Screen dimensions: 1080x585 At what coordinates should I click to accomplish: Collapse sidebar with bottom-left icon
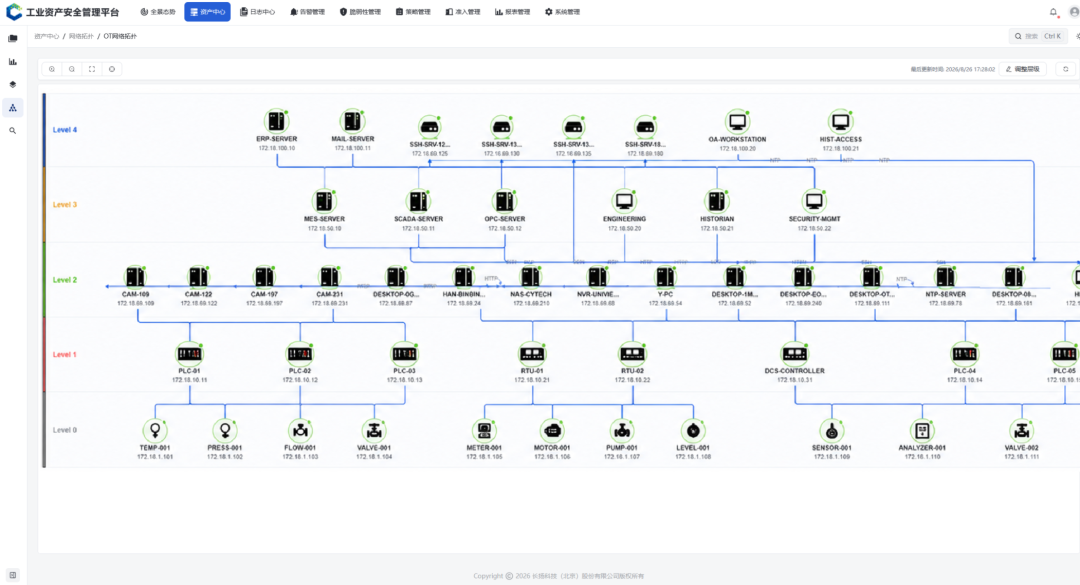point(12,575)
